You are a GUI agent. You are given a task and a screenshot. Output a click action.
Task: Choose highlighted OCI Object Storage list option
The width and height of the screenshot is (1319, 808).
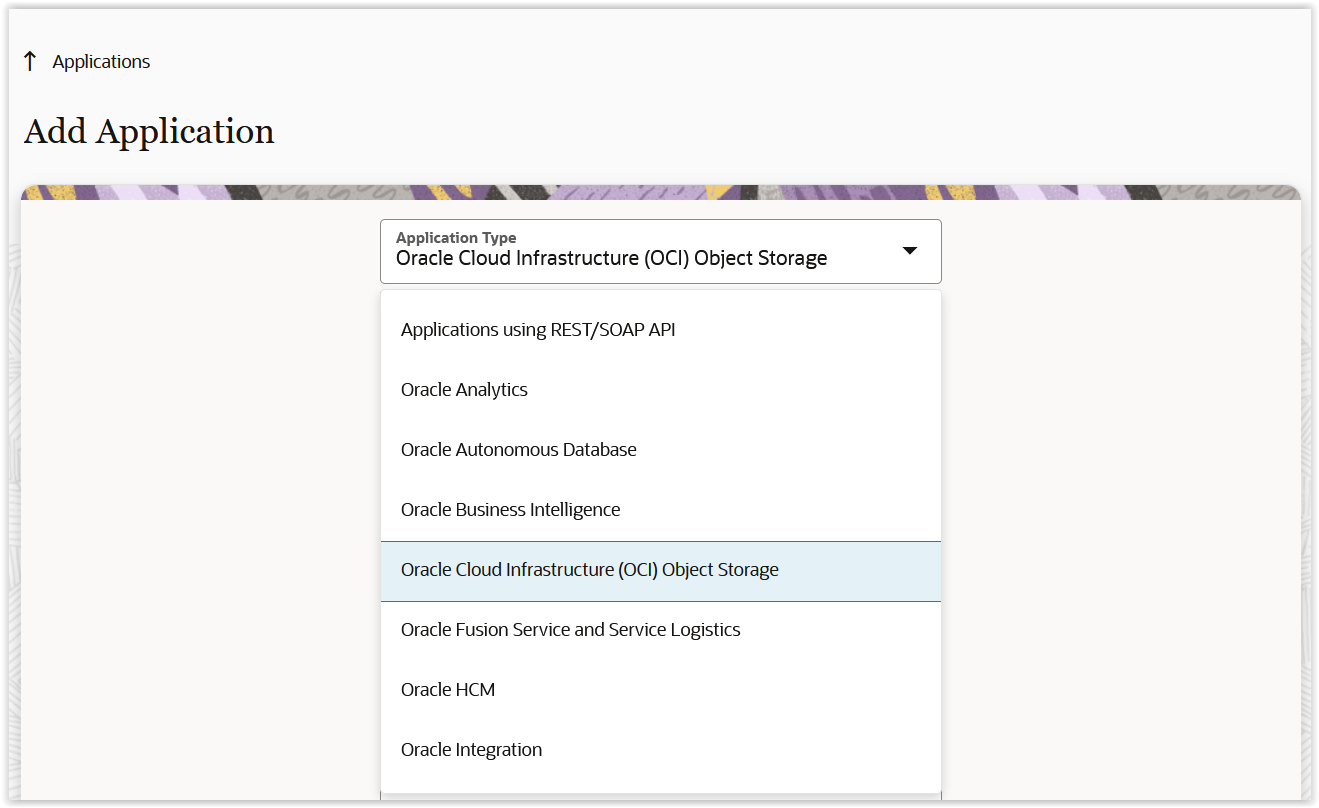click(x=589, y=570)
